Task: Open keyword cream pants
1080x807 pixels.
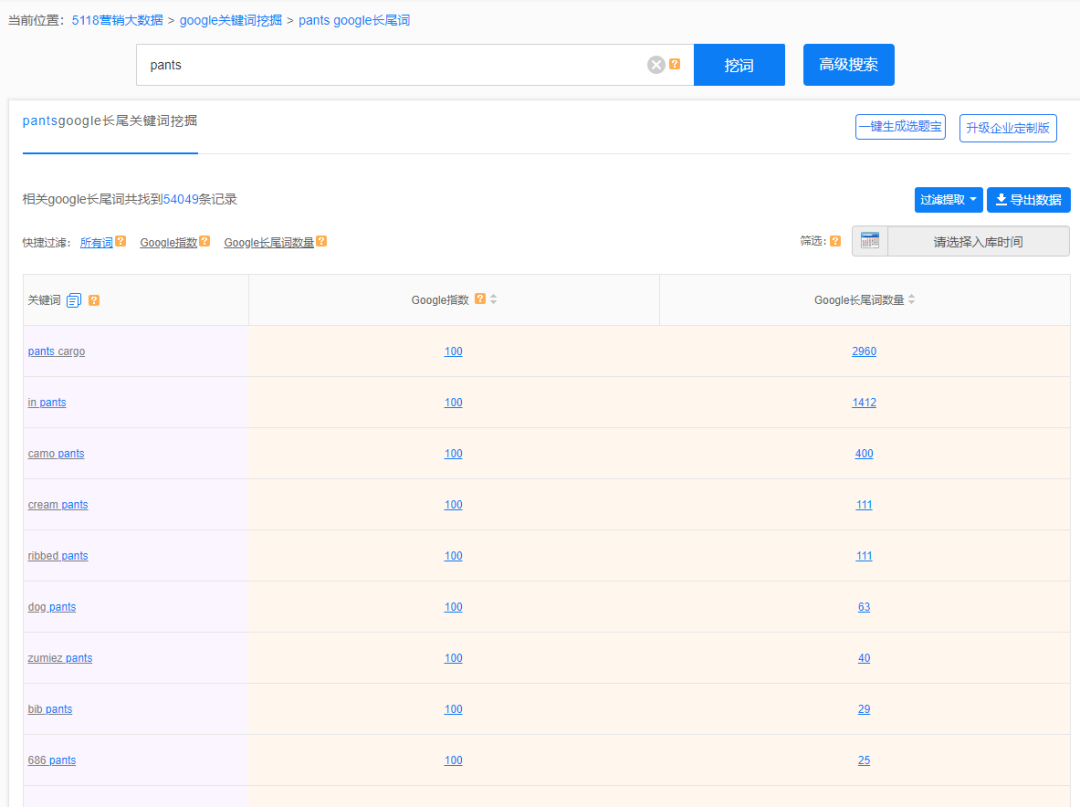Action: (58, 505)
